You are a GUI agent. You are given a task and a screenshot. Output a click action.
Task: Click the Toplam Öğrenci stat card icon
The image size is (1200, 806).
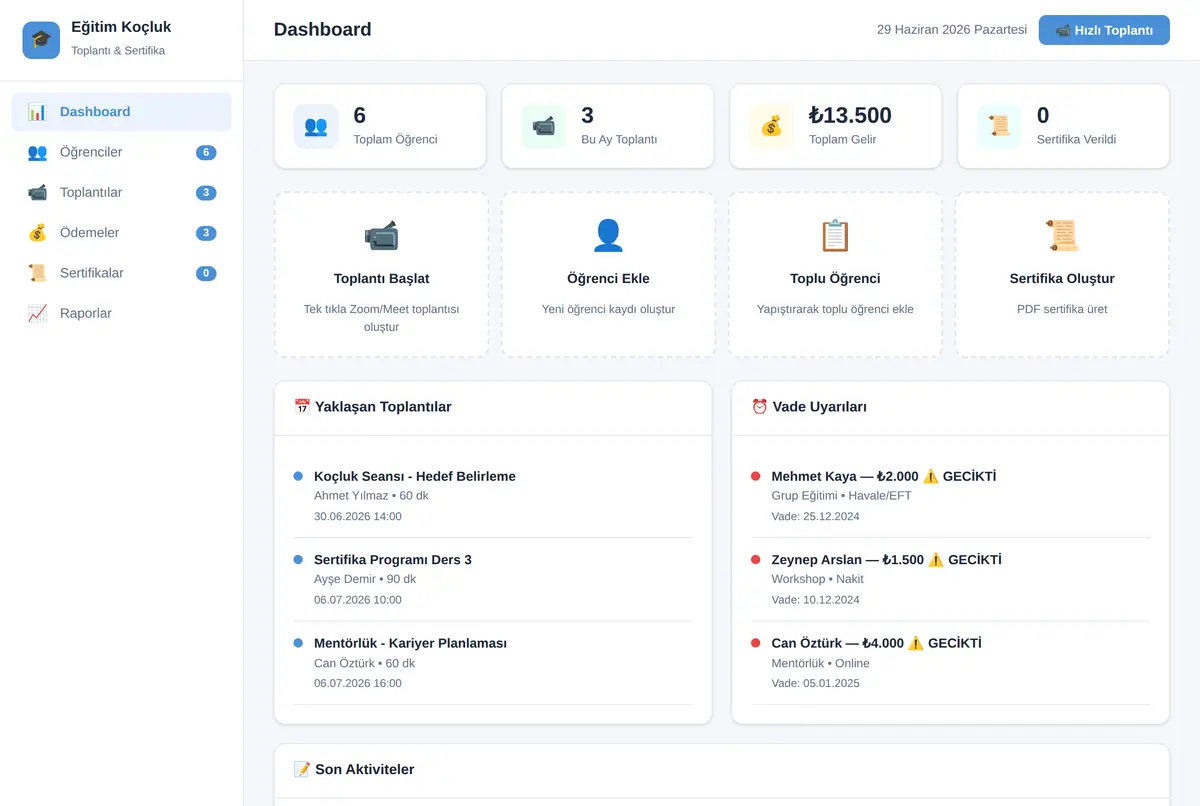pos(316,127)
